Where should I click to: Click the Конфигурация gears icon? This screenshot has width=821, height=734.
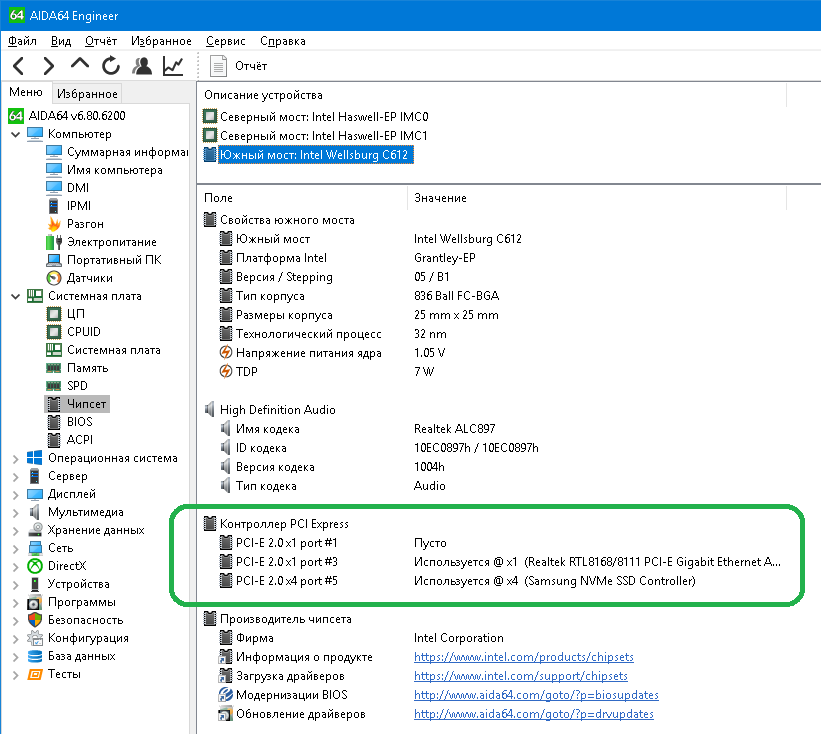35,638
